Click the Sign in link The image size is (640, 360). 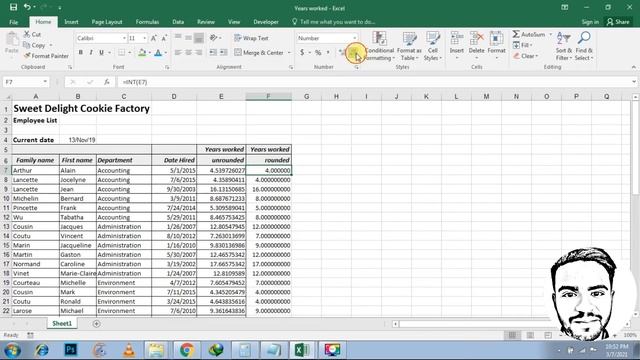pyautogui.click(x=590, y=22)
